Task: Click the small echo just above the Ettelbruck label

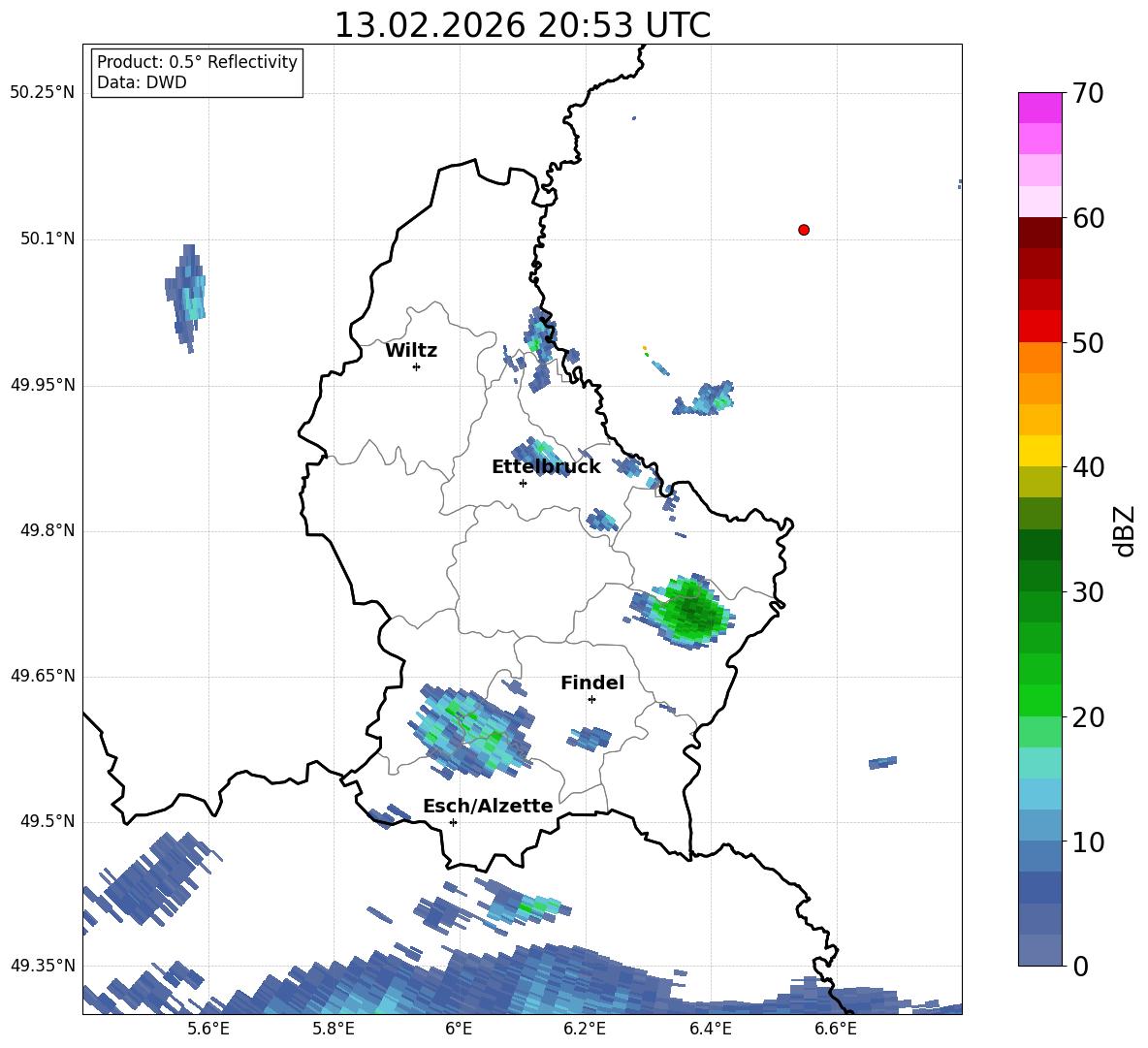Action: (540, 456)
